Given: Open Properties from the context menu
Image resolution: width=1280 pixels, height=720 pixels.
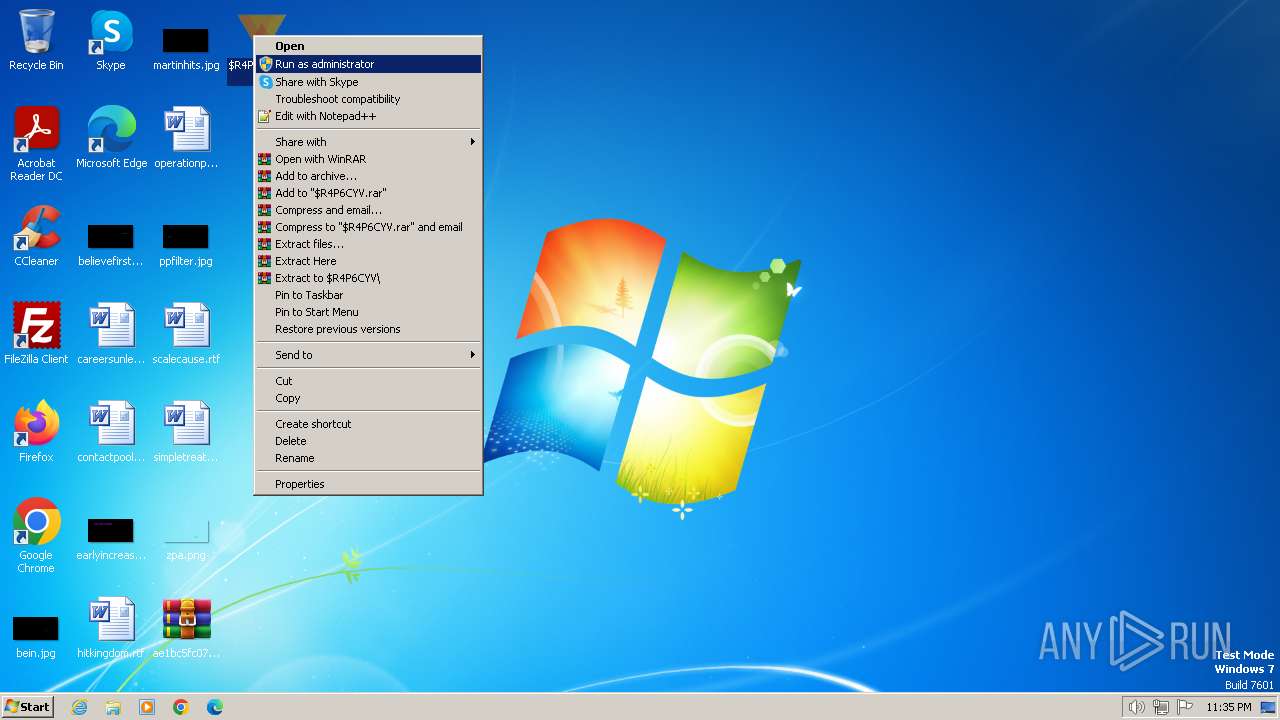Looking at the screenshot, I should (x=368, y=484).
